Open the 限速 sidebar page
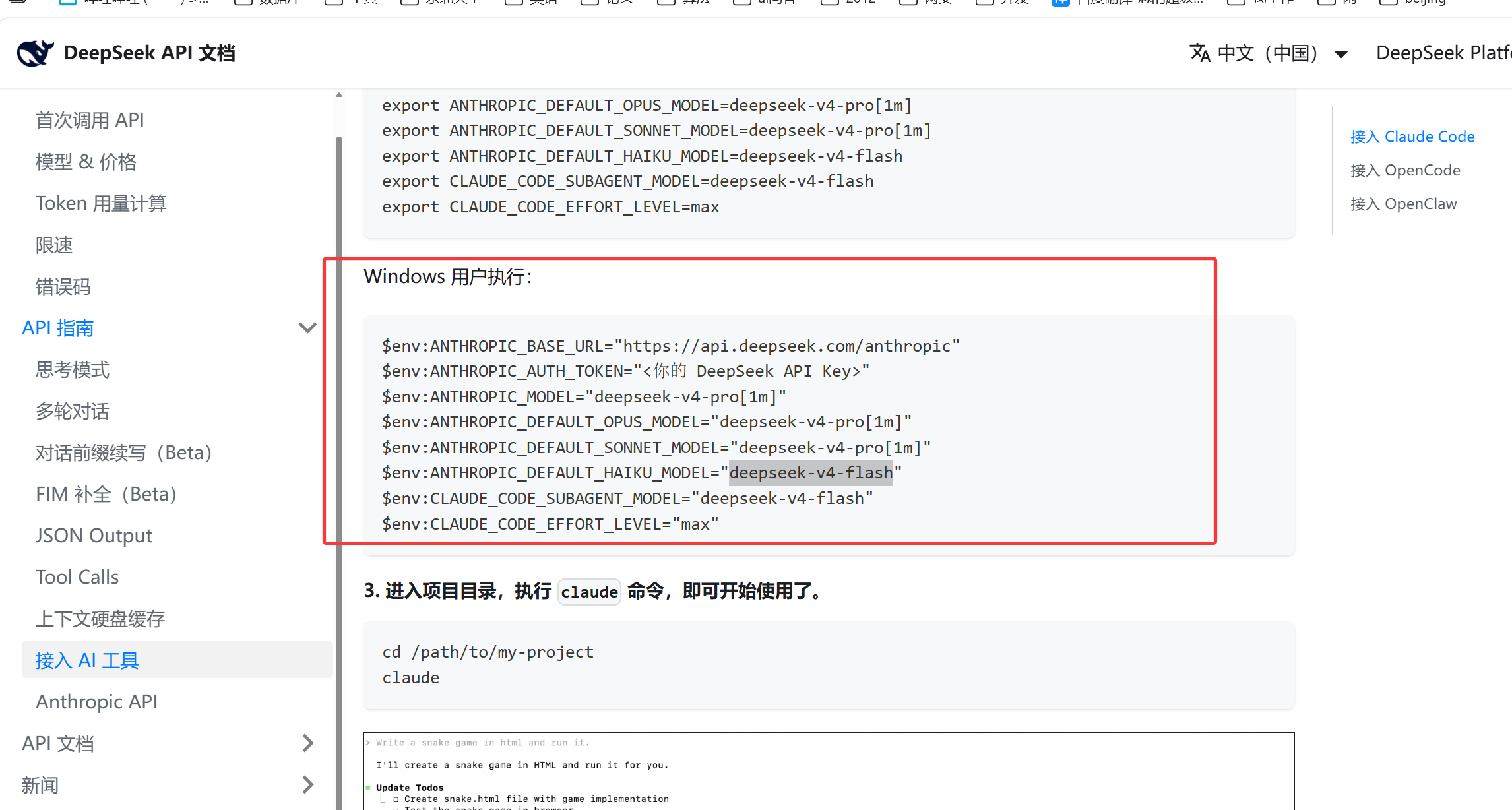The height and width of the screenshot is (810, 1512). click(54, 245)
